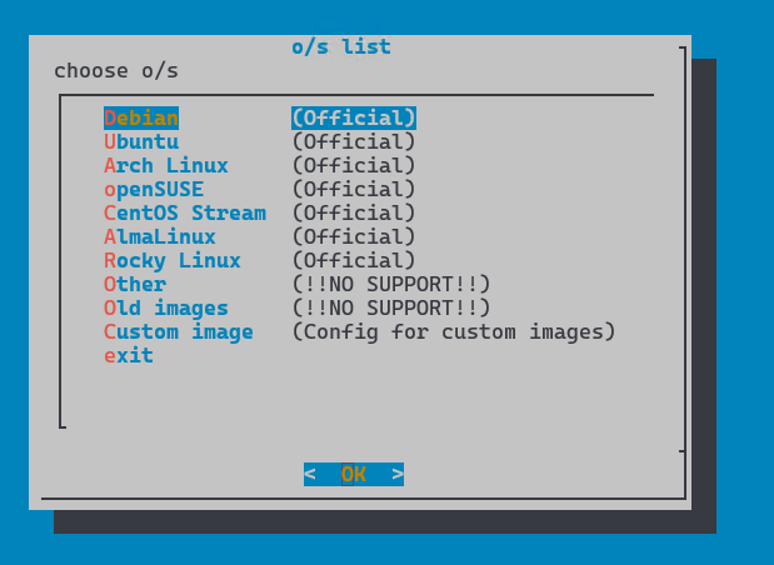
Task: Click the (Official) text beside Arch Linux
Action: [353, 166]
